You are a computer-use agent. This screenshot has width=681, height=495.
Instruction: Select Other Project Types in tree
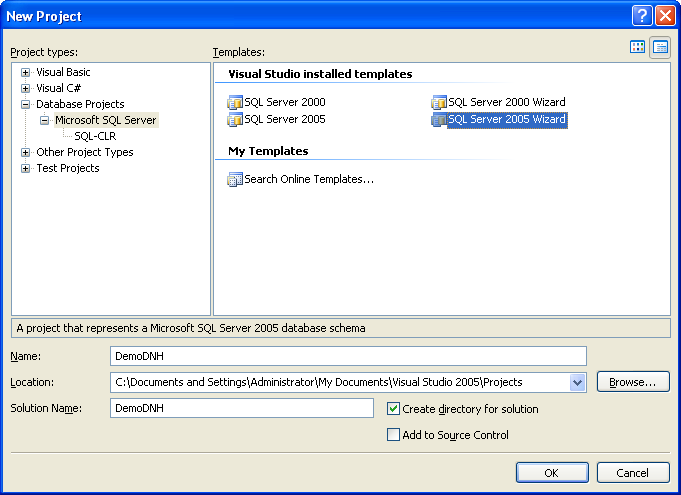[85, 152]
